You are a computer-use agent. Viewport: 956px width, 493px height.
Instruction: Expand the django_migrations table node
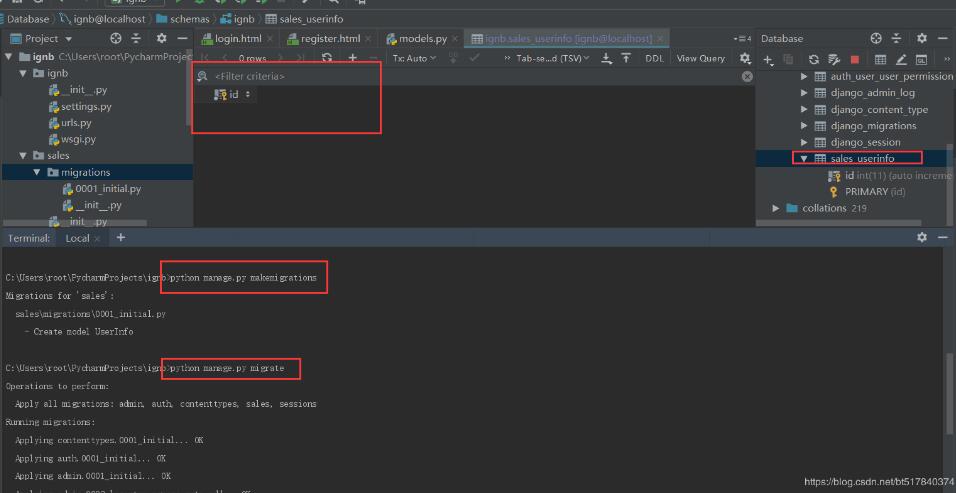805,126
